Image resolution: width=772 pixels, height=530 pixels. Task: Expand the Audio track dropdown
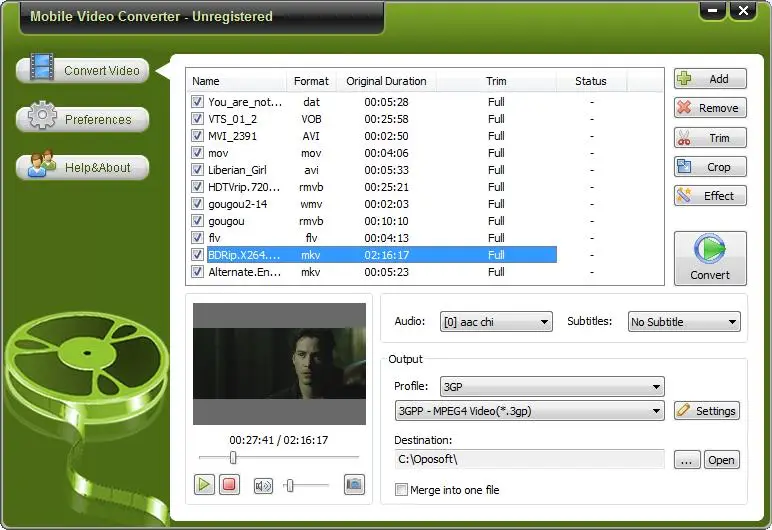click(545, 322)
